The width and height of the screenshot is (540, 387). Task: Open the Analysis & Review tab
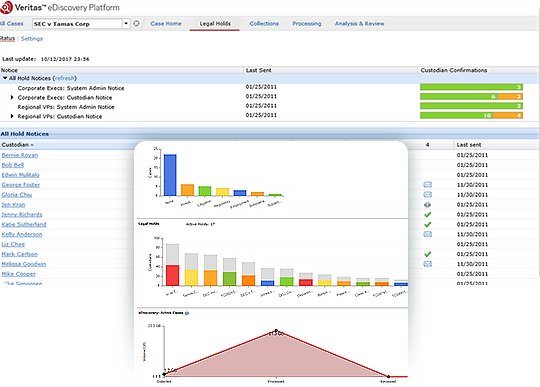coord(360,23)
